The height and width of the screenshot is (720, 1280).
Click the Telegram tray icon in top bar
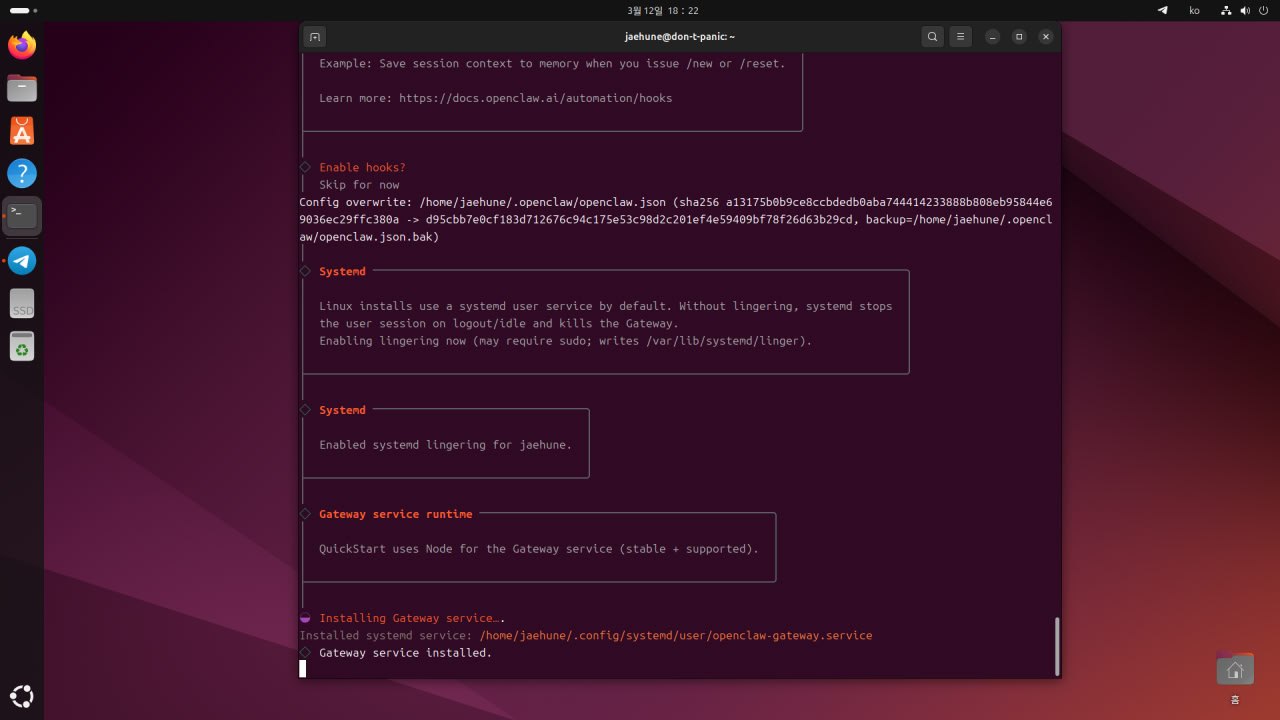1163,10
